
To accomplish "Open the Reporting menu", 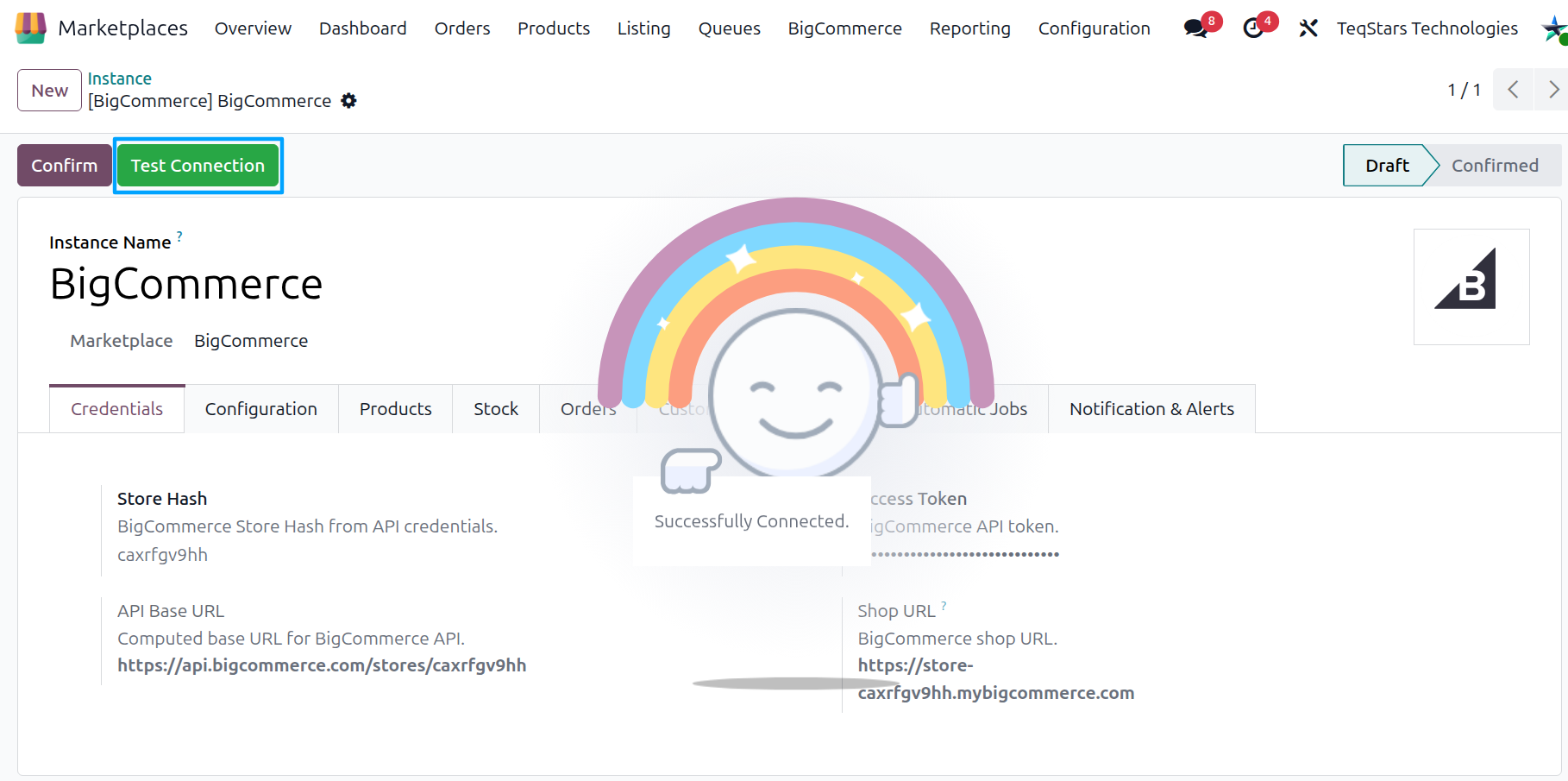I will pos(969,28).
